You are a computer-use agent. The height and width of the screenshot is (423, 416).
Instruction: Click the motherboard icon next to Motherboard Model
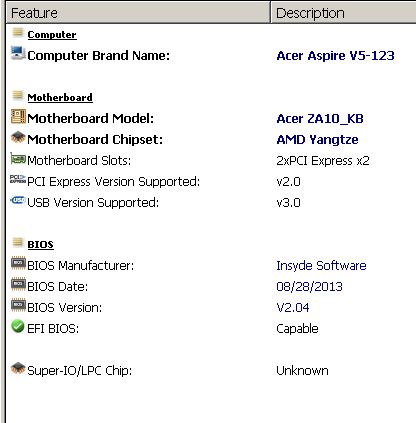pyautogui.click(x=18, y=116)
